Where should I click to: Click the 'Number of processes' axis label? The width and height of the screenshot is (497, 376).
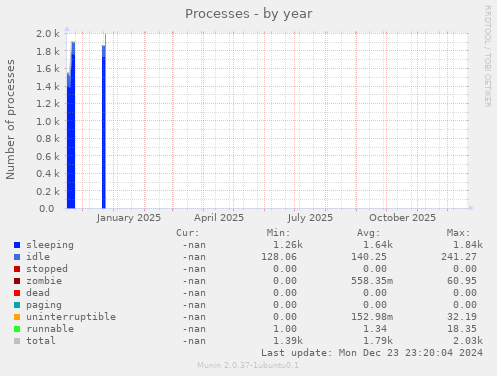[10, 120]
